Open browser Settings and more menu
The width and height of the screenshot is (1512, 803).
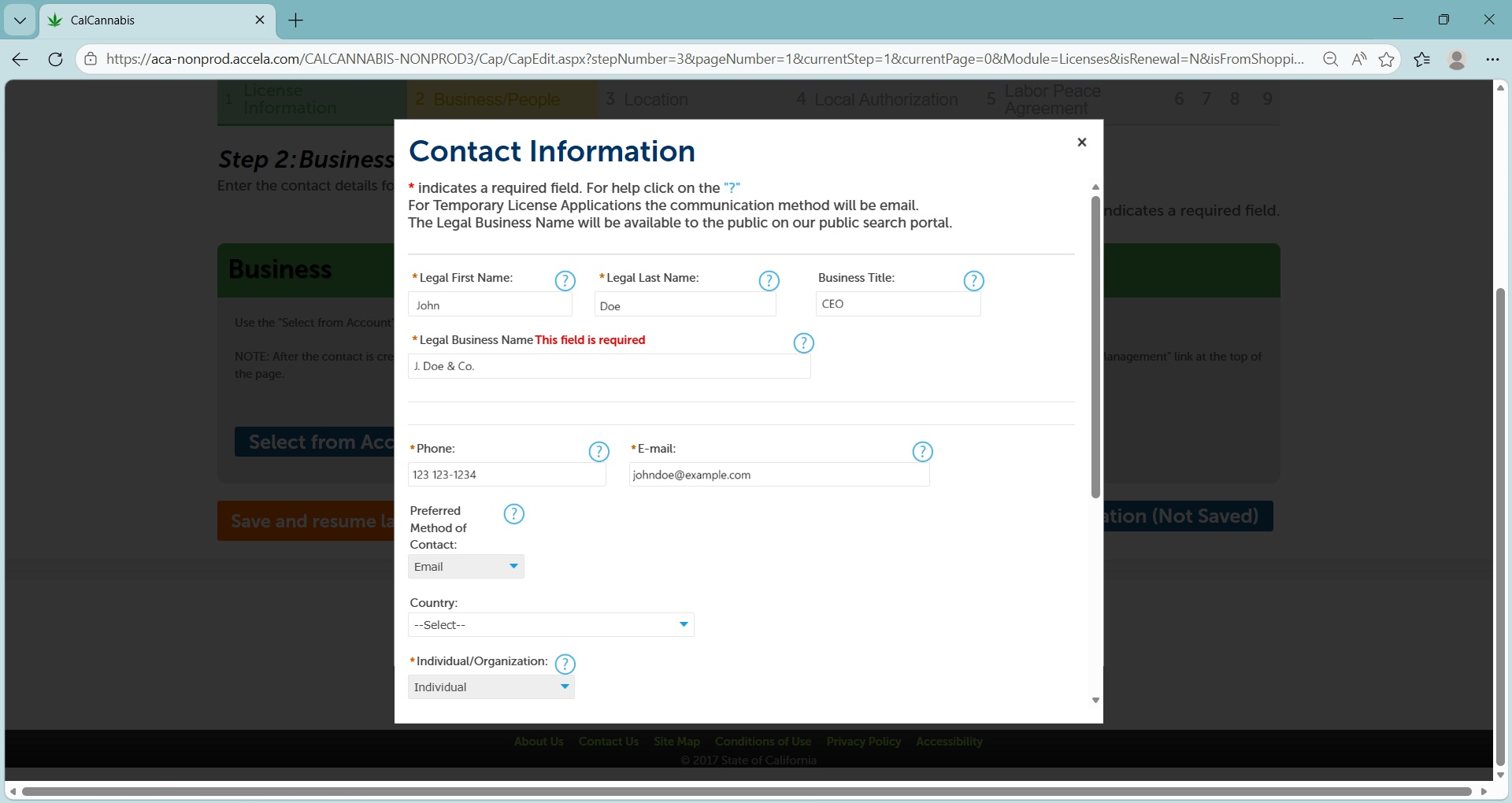(1492, 59)
